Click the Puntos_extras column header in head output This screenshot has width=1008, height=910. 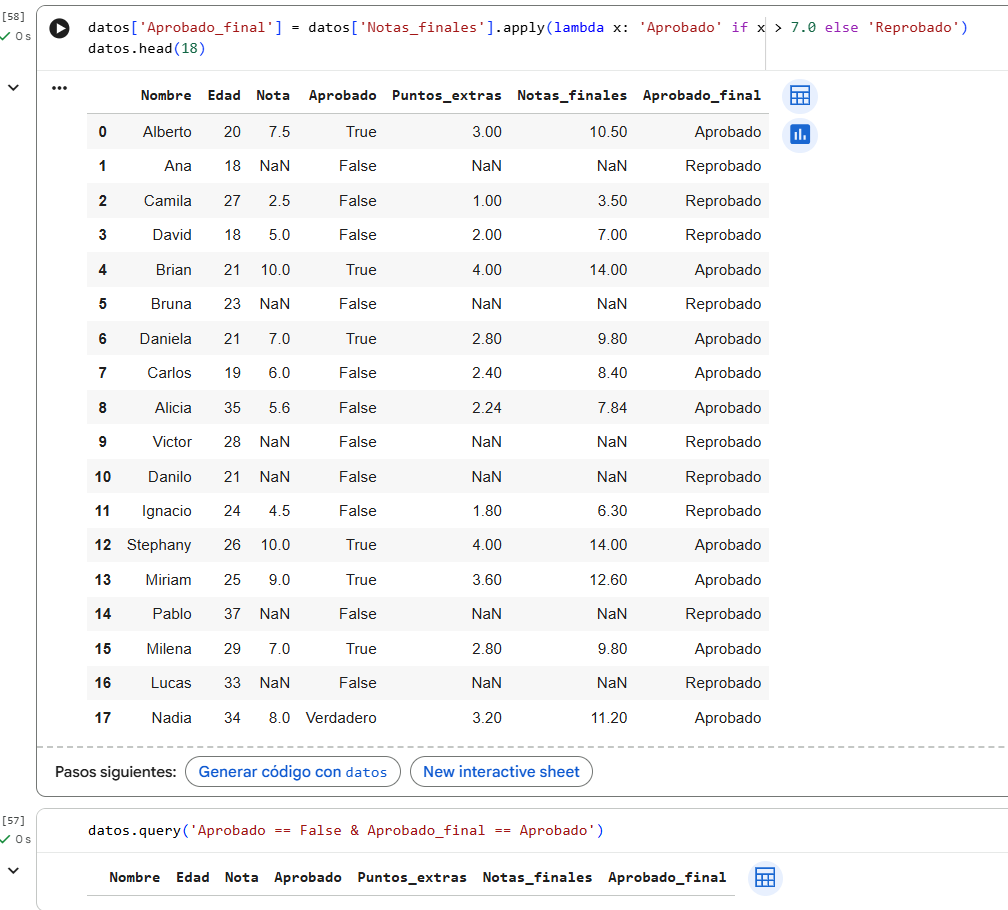(x=446, y=96)
